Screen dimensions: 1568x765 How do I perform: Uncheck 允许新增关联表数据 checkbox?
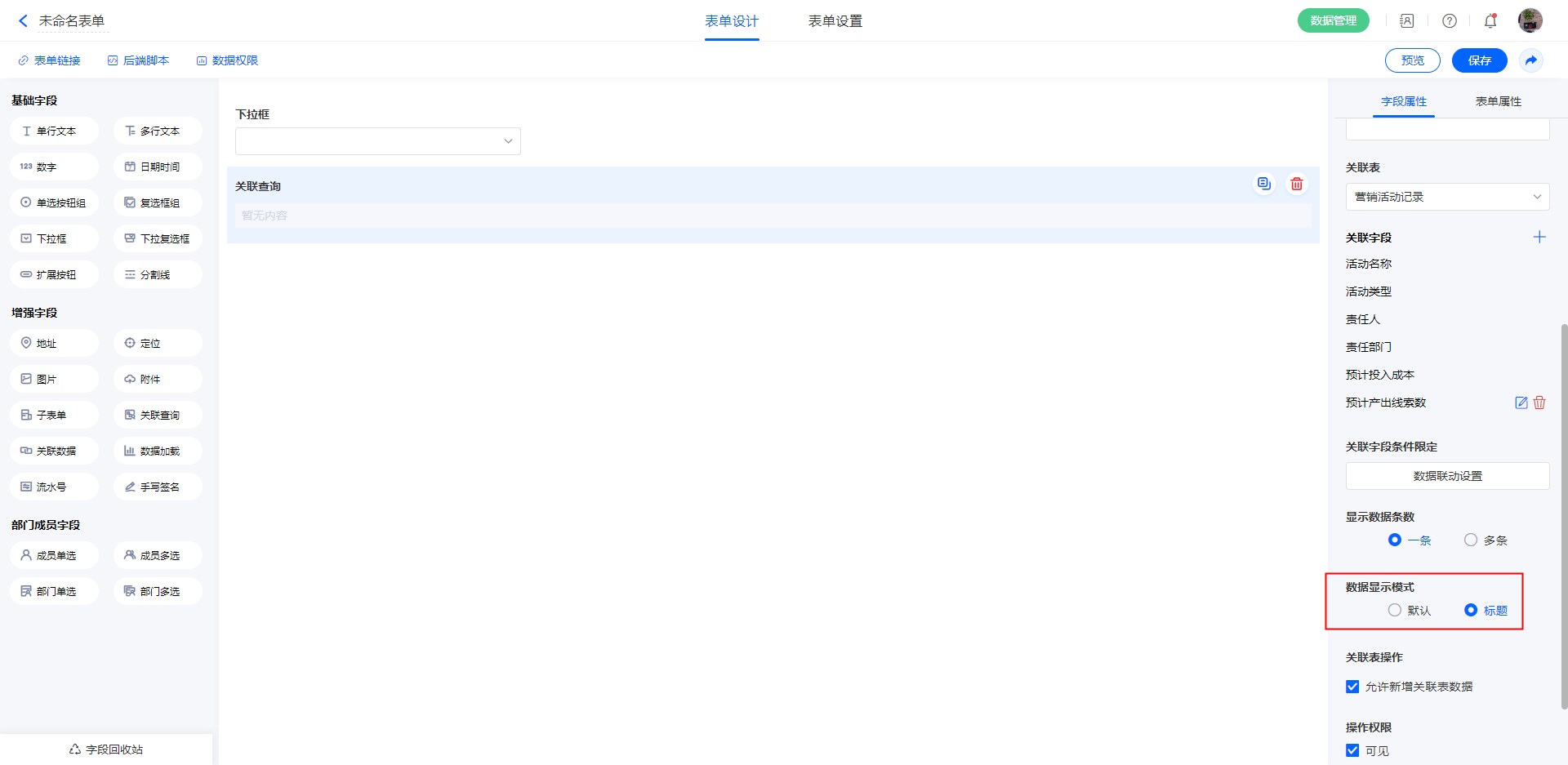point(1352,687)
